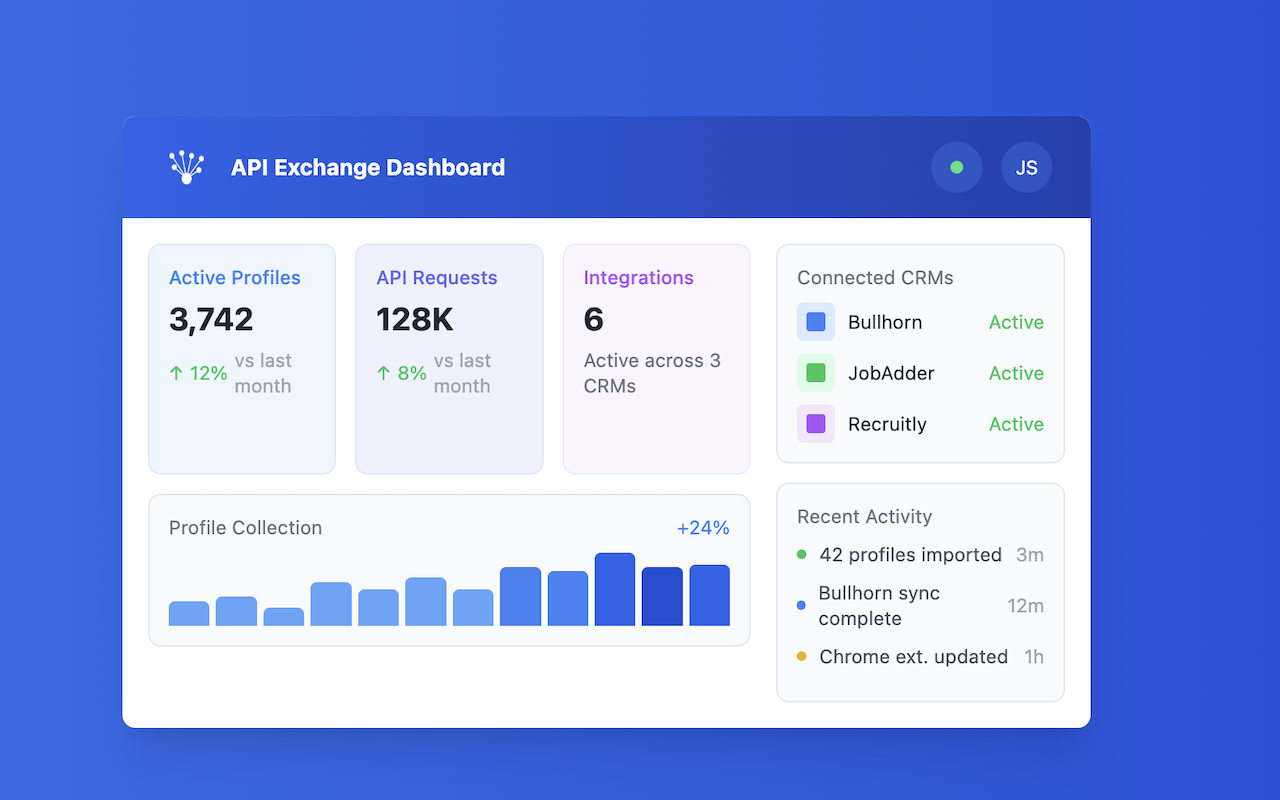Click the blue dot beside Bullhorn sync complete
Image resolution: width=1280 pixels, height=800 pixels.
coord(801,605)
